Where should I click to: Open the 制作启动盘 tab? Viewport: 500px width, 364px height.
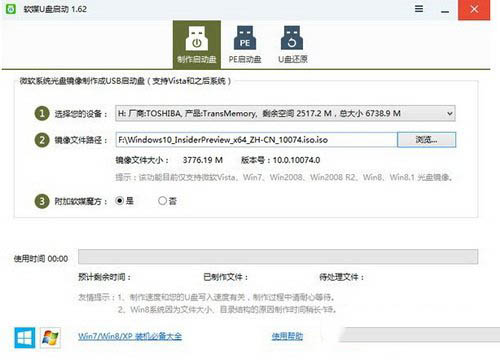click(197, 45)
